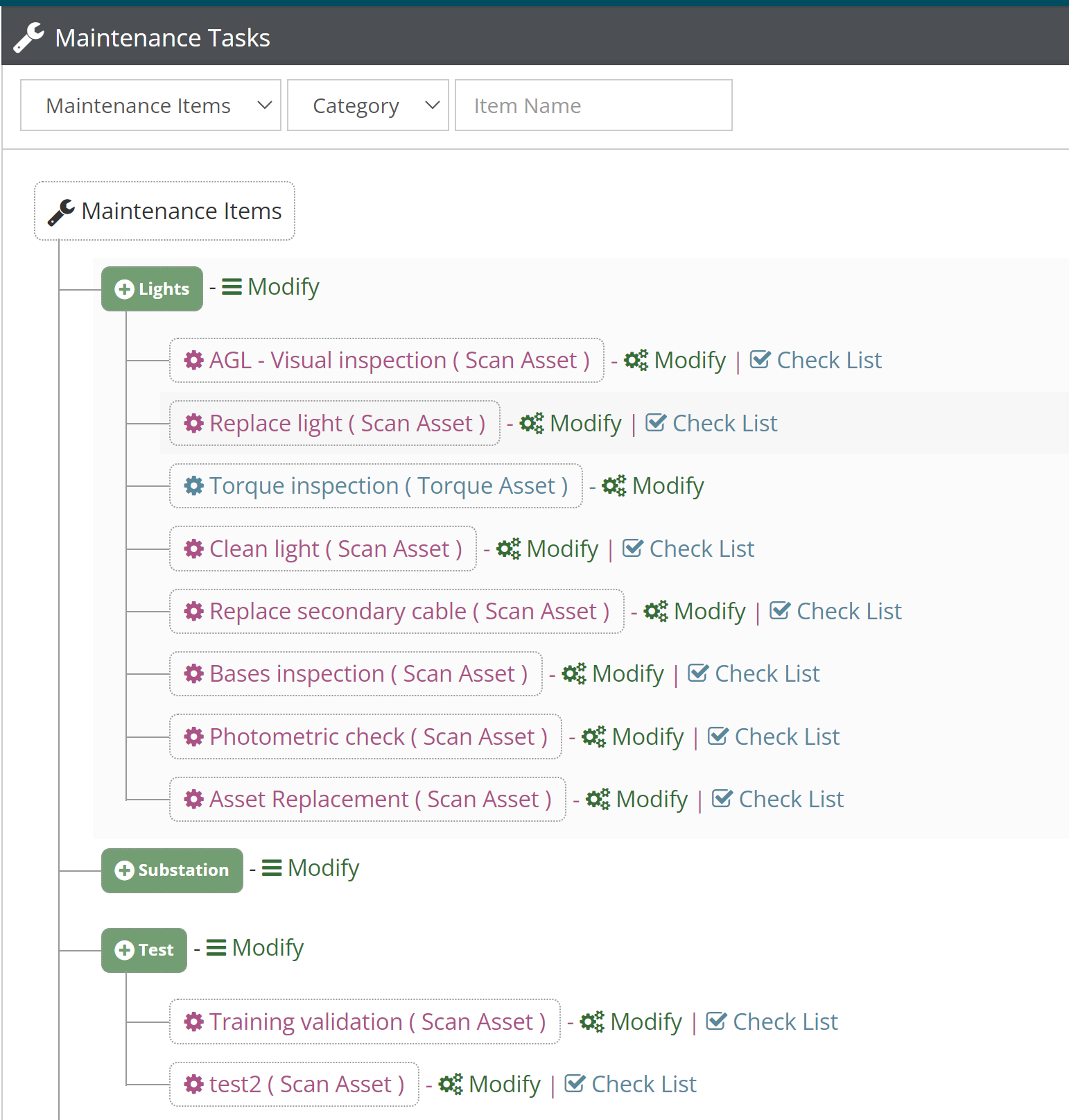The width and height of the screenshot is (1069, 1120).
Task: Click the Check List checkbox icon for Bases inspection
Action: (698, 673)
